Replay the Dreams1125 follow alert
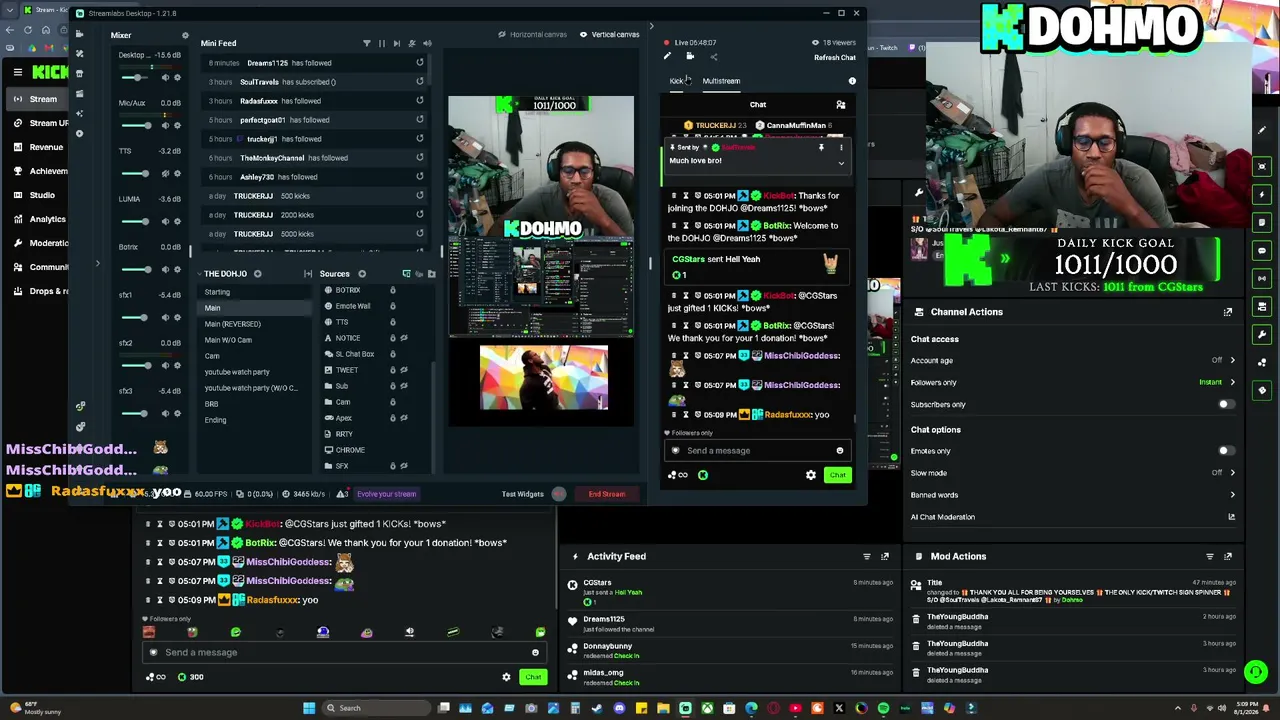 click(x=420, y=63)
